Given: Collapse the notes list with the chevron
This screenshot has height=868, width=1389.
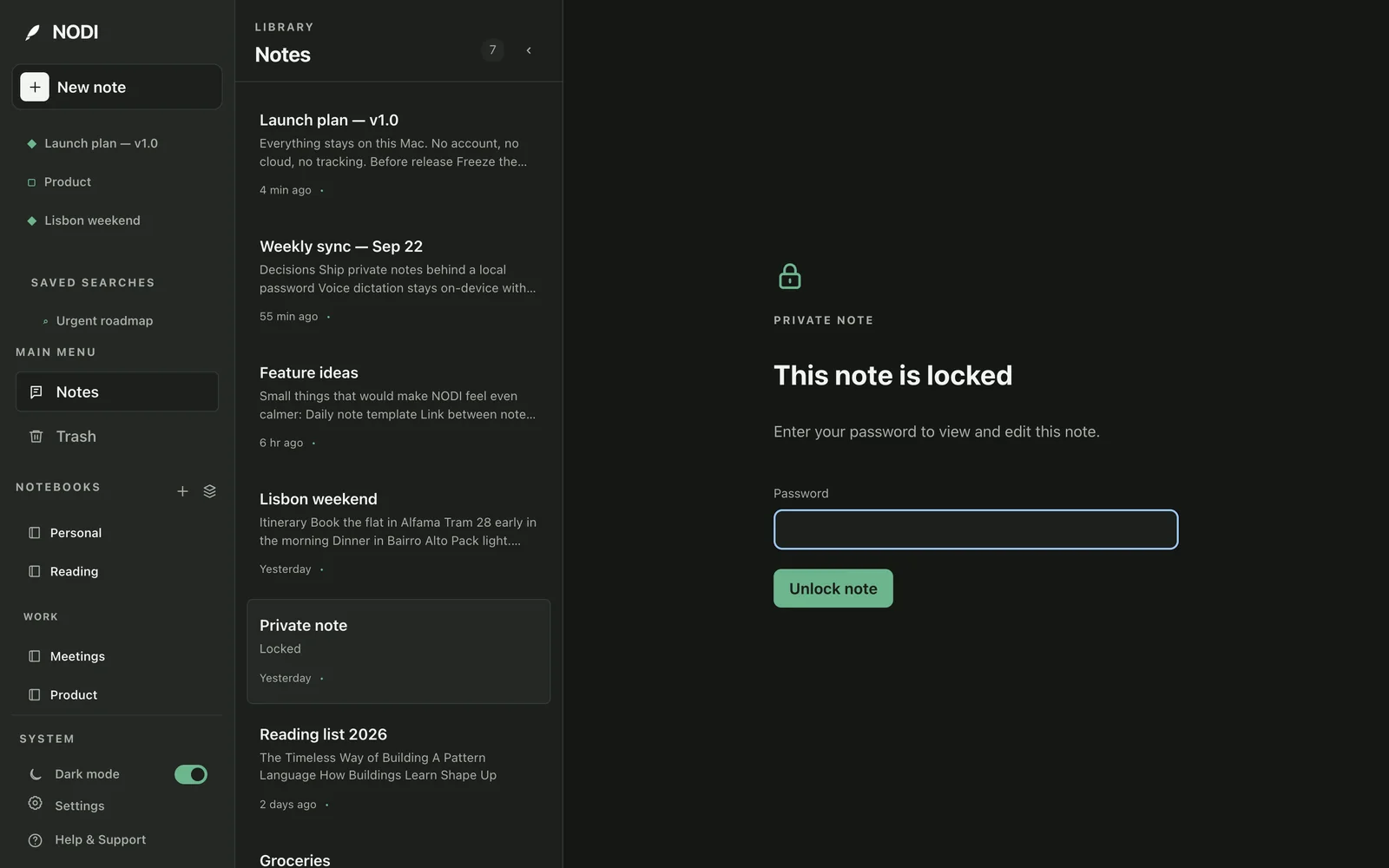Looking at the screenshot, I should point(529,50).
